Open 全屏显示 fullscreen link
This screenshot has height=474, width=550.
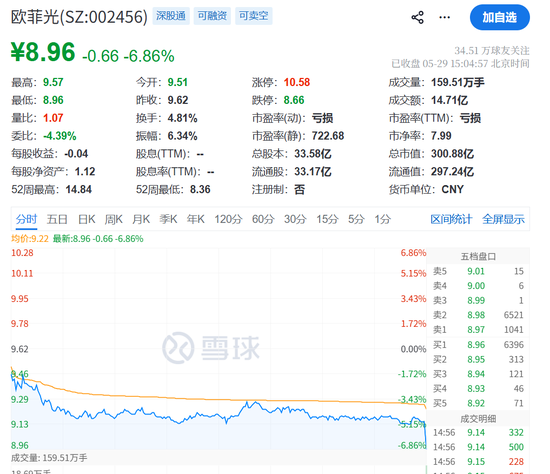pyautogui.click(x=503, y=220)
